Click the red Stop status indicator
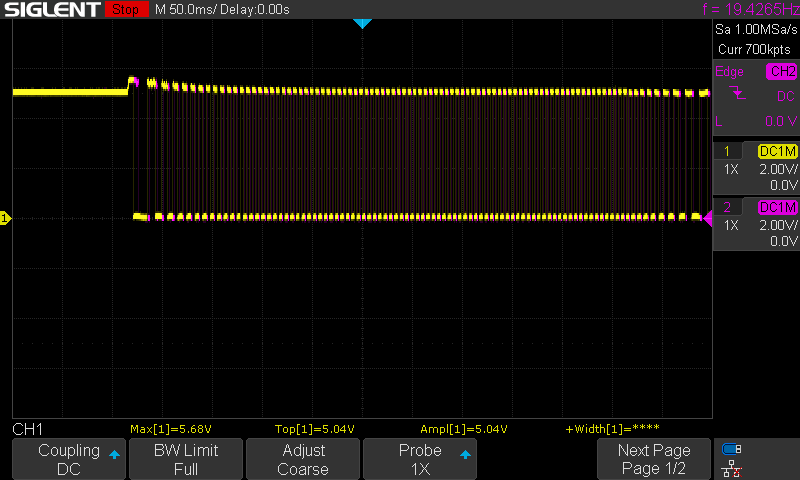Screen dimensions: 800x480 [x=126, y=9]
